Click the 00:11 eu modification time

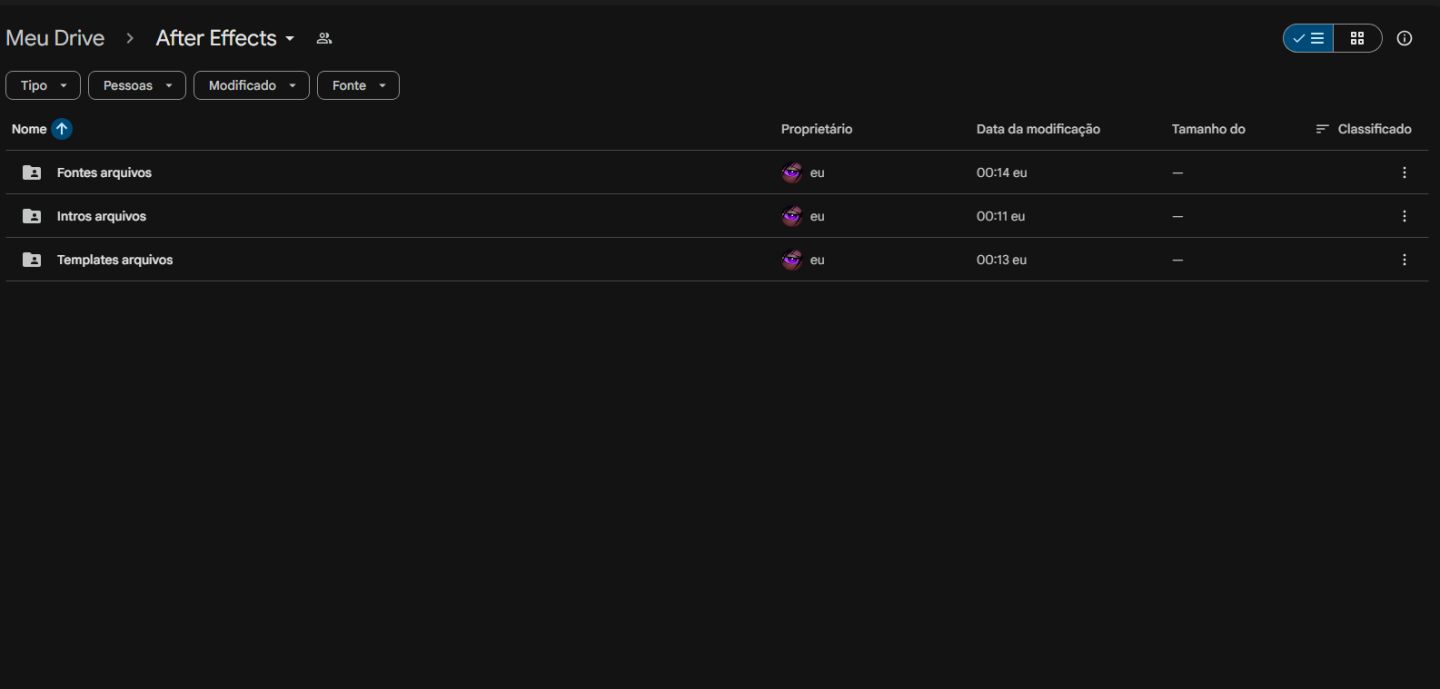point(1001,216)
